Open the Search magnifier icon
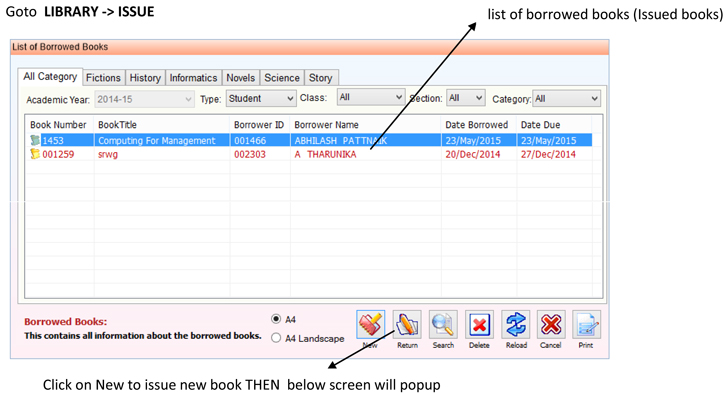This screenshot has height=398, width=726. [x=443, y=324]
